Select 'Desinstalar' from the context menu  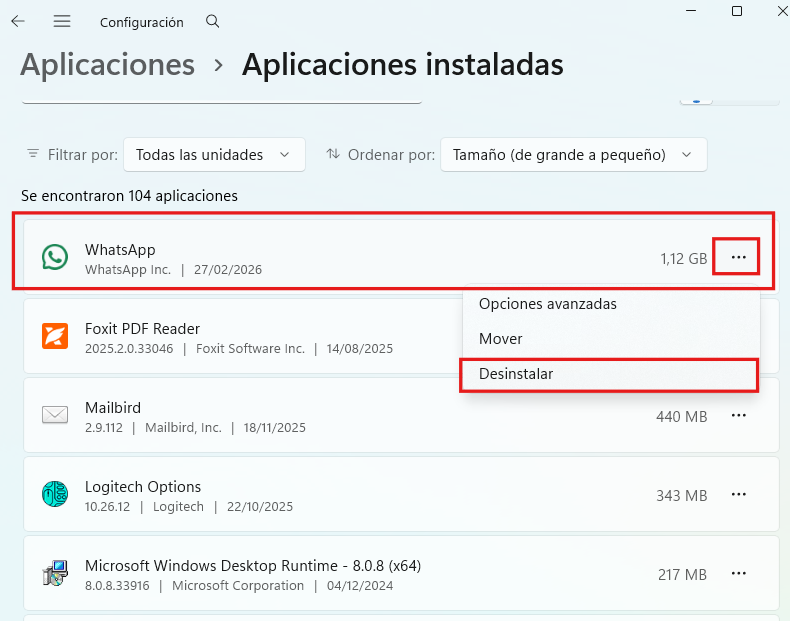(x=516, y=374)
